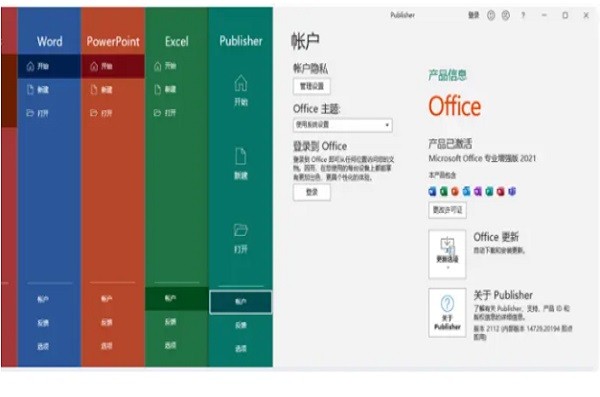Click 登录 in the title bar
The height and width of the screenshot is (397, 600).
coord(474,15)
